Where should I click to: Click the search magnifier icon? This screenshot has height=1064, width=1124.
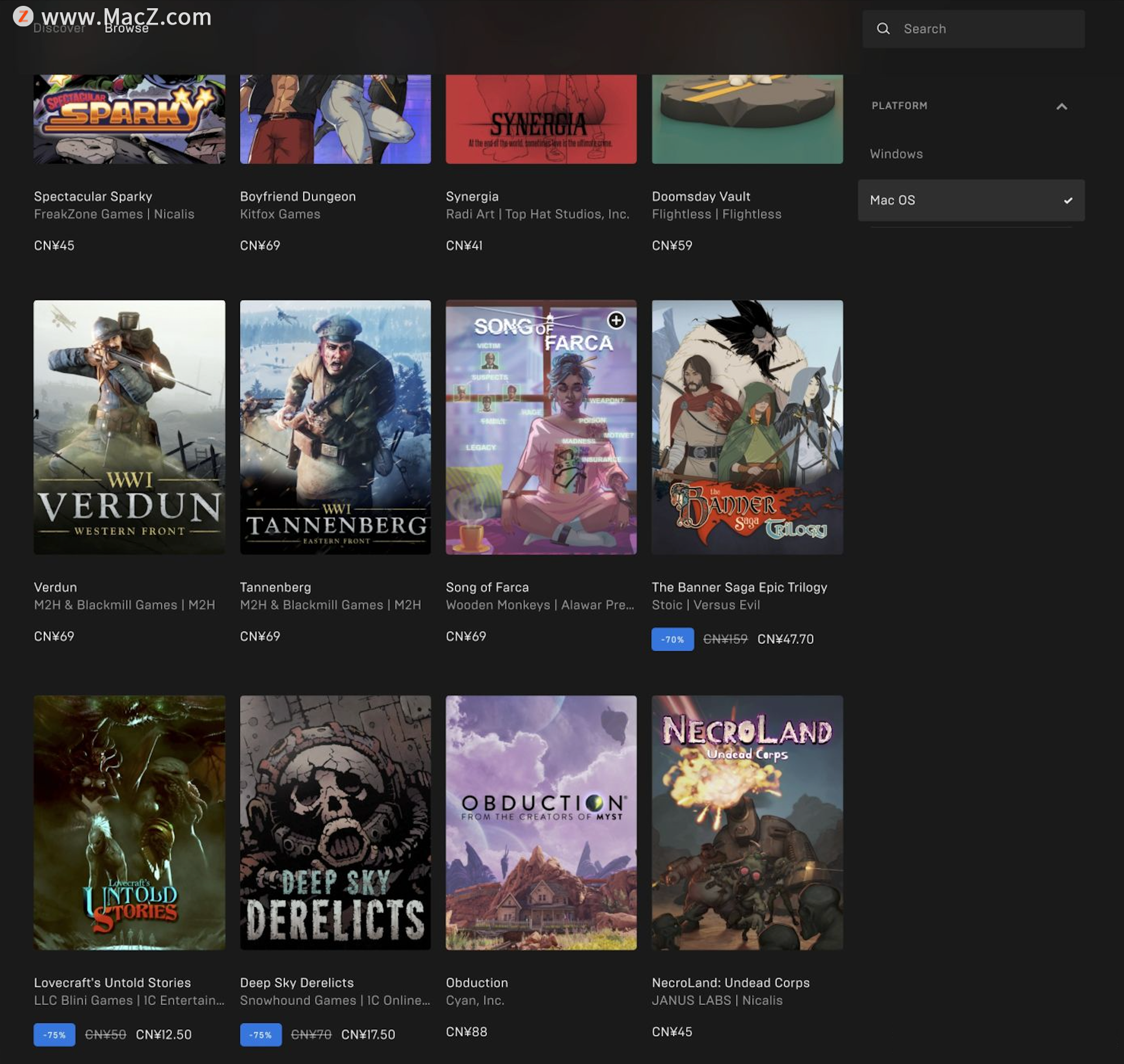click(883, 29)
